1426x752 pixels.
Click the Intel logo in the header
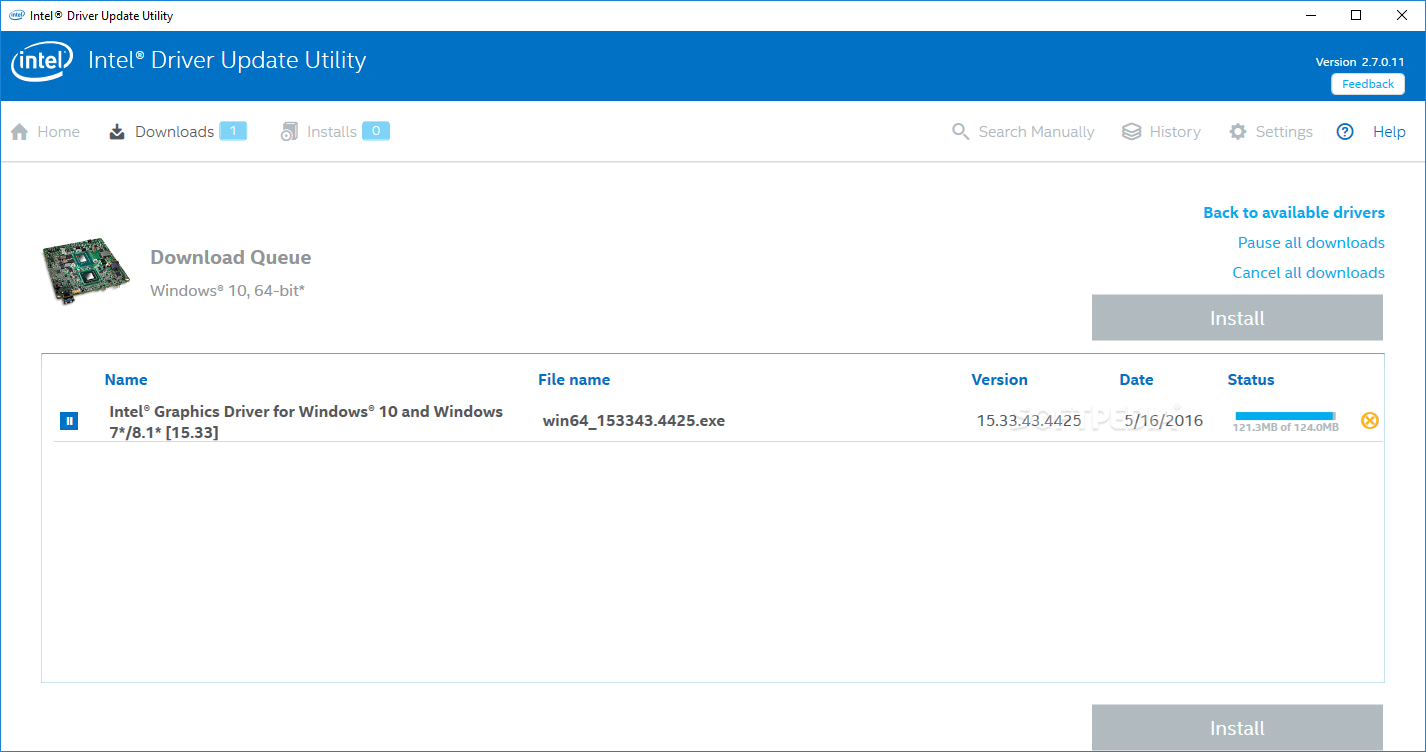(42, 63)
